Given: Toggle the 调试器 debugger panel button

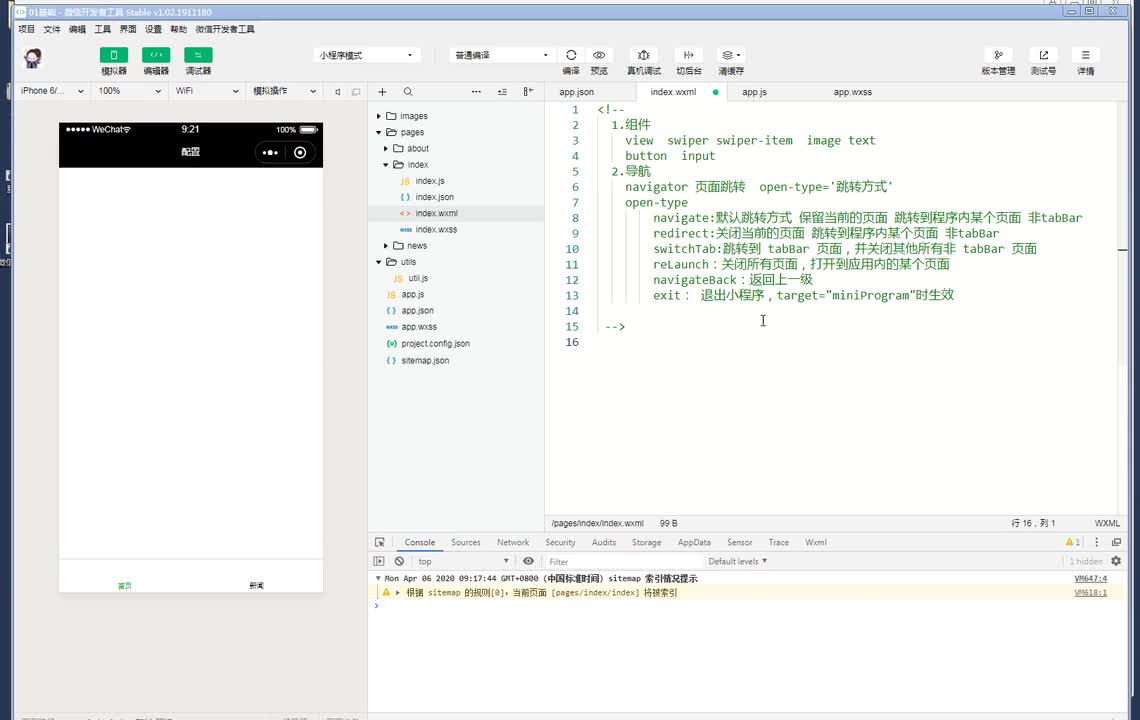Looking at the screenshot, I should (198, 55).
